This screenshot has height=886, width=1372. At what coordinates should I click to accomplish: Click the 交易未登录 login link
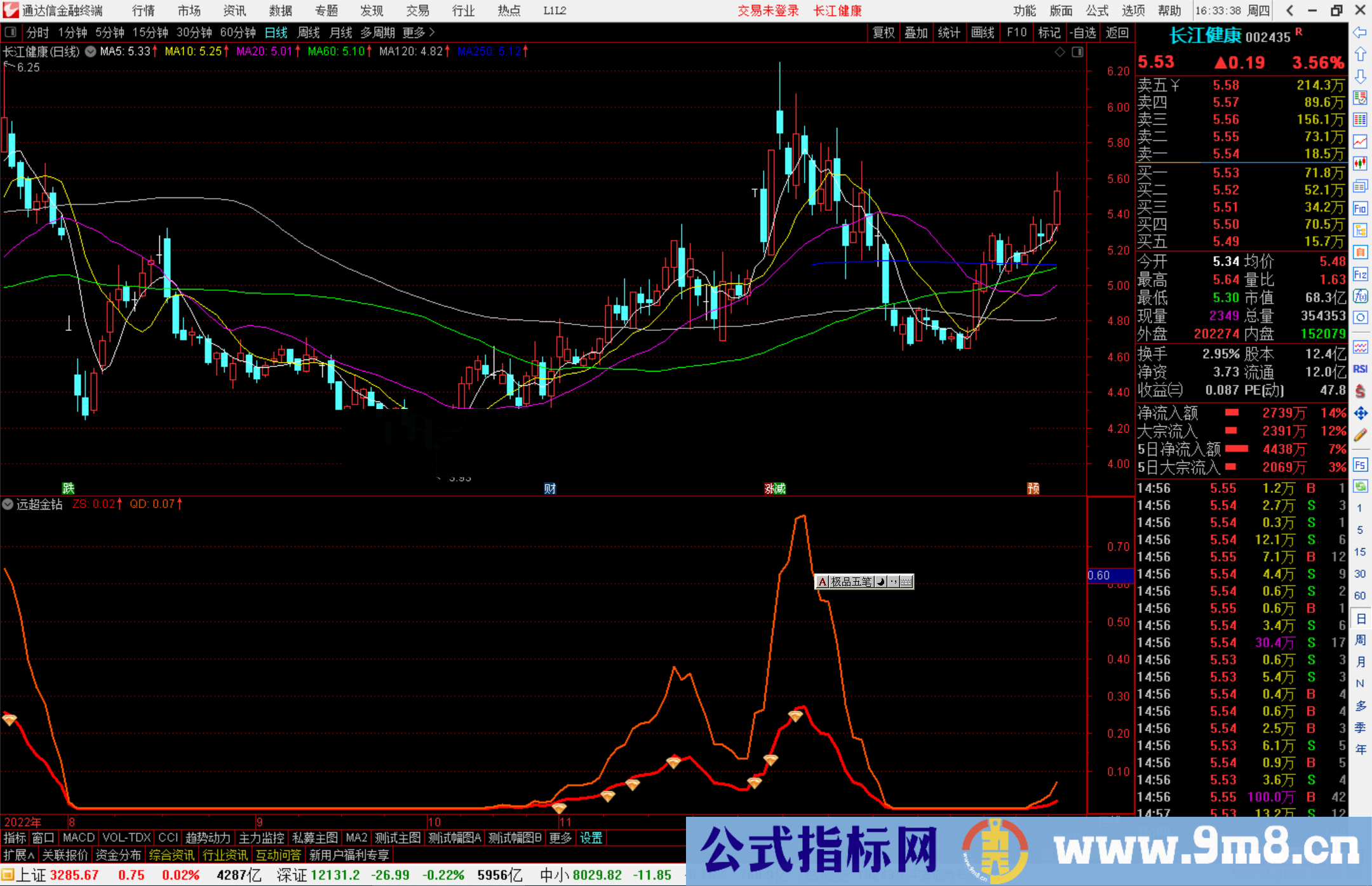click(768, 10)
